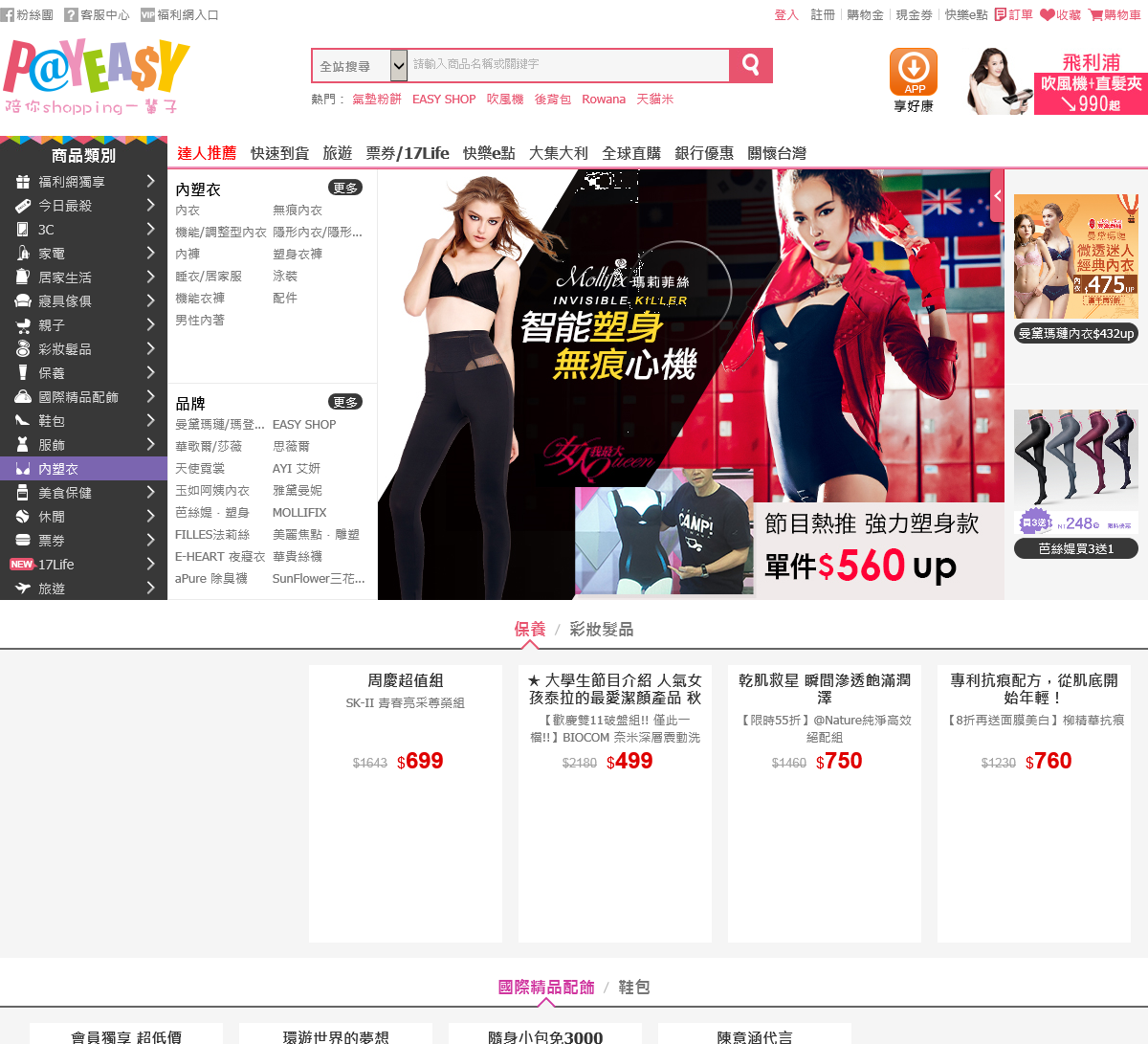The width and height of the screenshot is (1148, 1044).
Task: Select the 快速到貨 tab
Action: (279, 153)
